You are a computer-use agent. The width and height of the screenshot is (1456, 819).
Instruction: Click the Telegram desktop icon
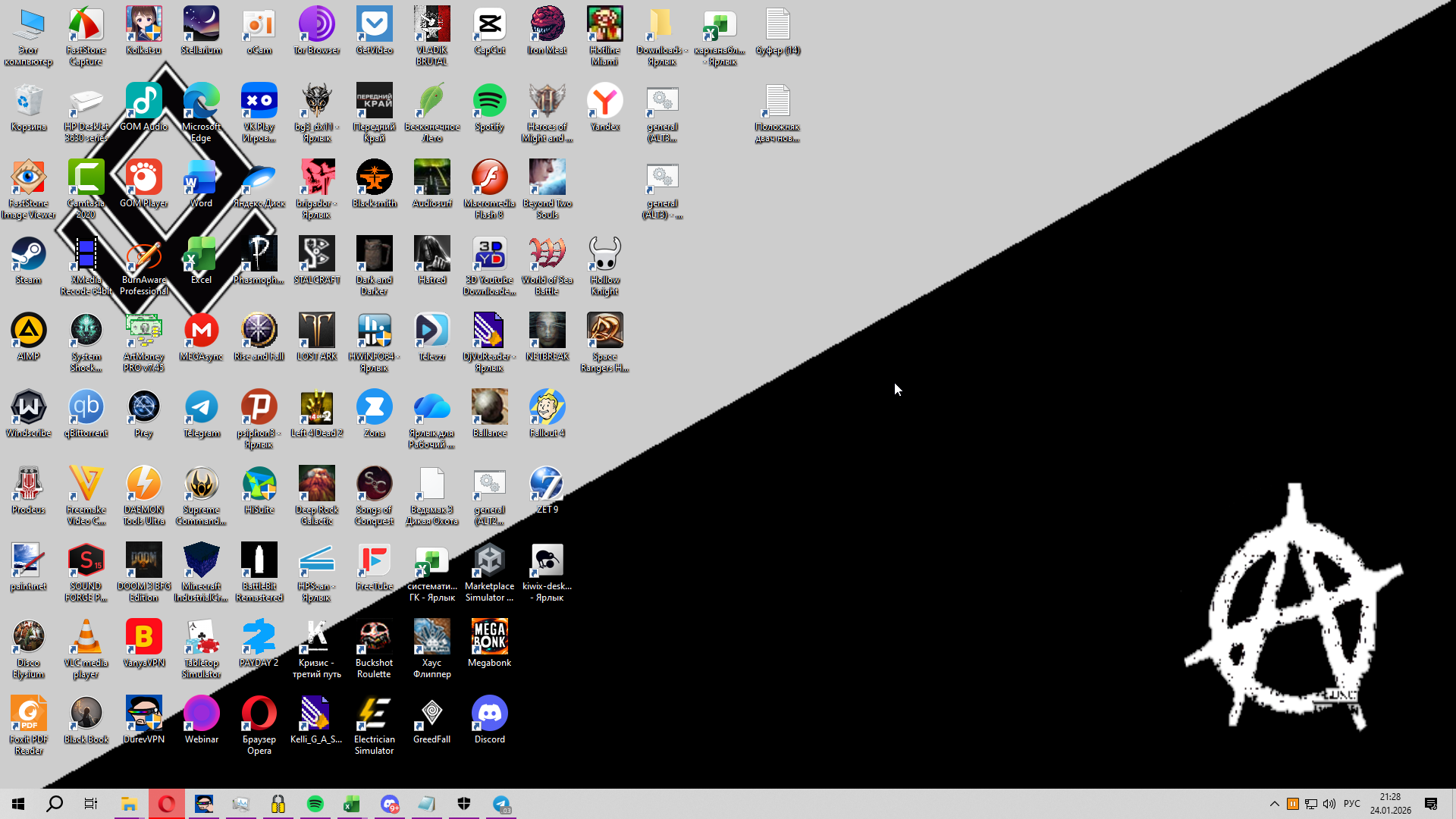[202, 408]
